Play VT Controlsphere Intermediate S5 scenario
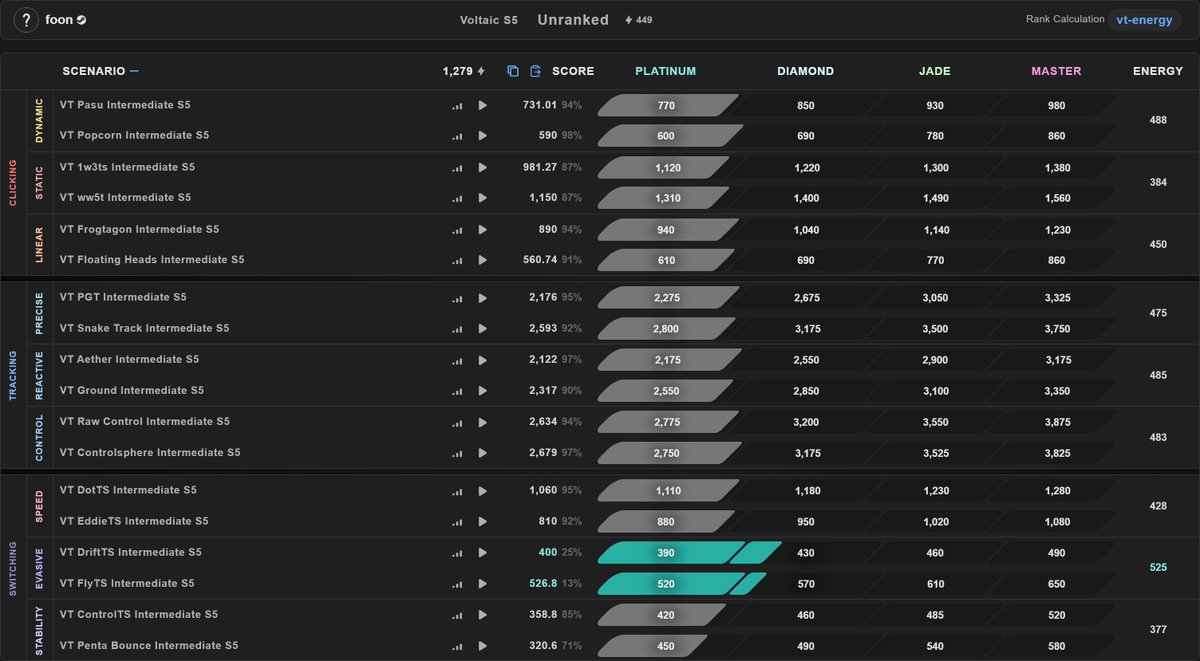This screenshot has width=1200, height=661. tap(483, 453)
